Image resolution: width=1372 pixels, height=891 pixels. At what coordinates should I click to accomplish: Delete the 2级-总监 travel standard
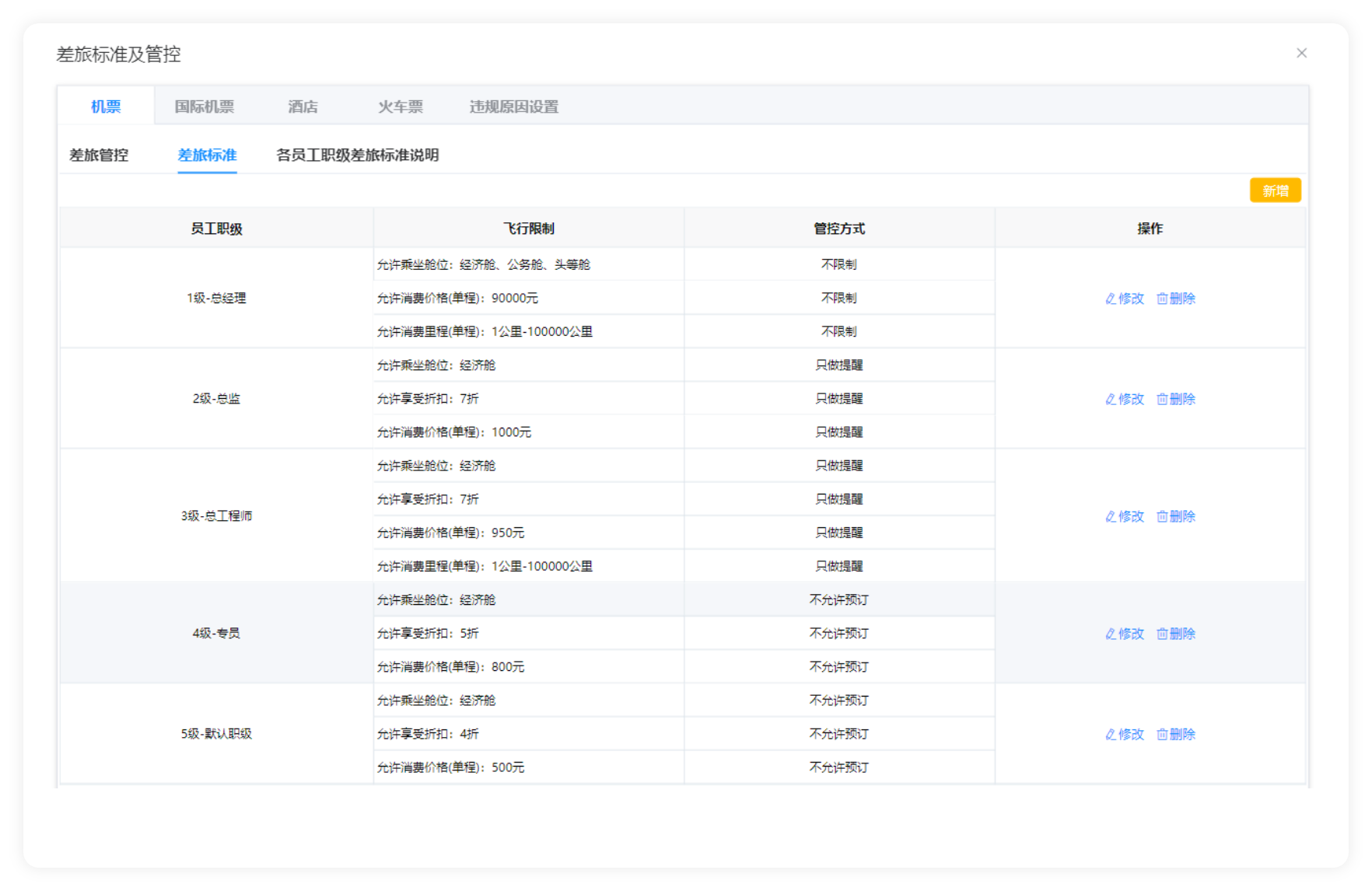(x=1176, y=399)
